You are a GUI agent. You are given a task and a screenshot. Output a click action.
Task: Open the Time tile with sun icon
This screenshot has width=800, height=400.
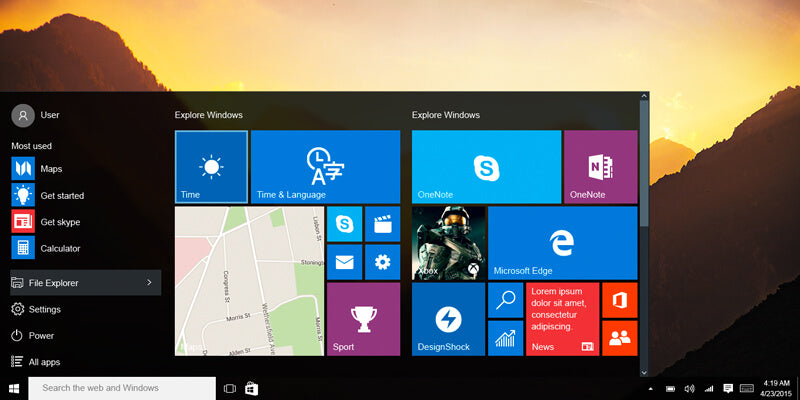pos(211,167)
